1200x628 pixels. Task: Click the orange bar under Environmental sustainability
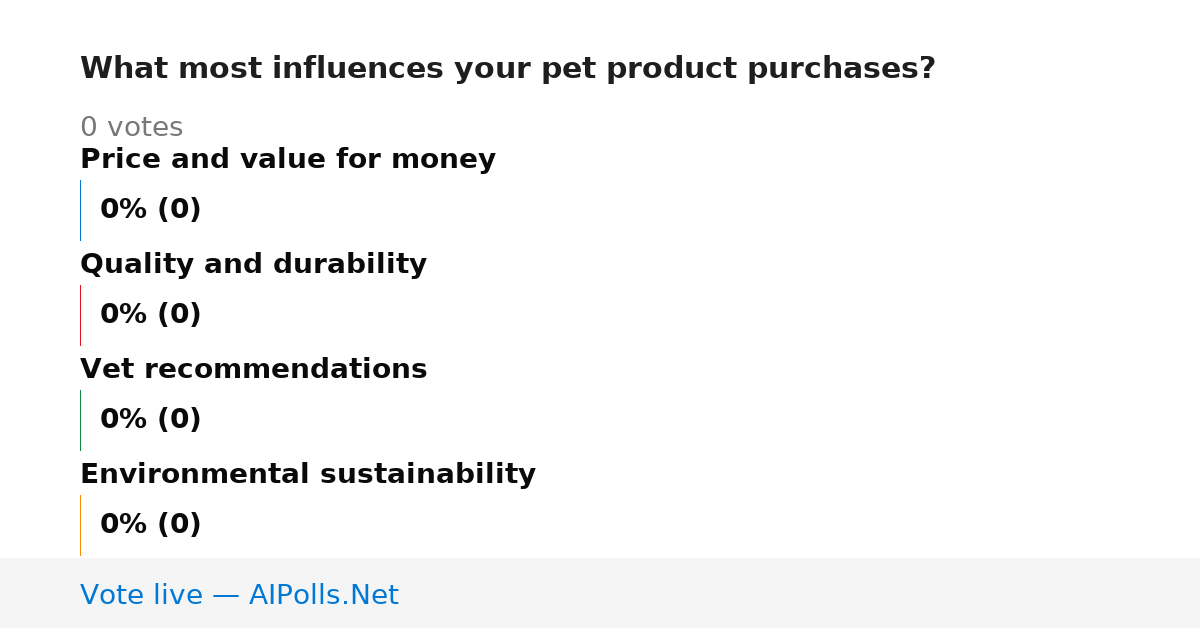80,525
